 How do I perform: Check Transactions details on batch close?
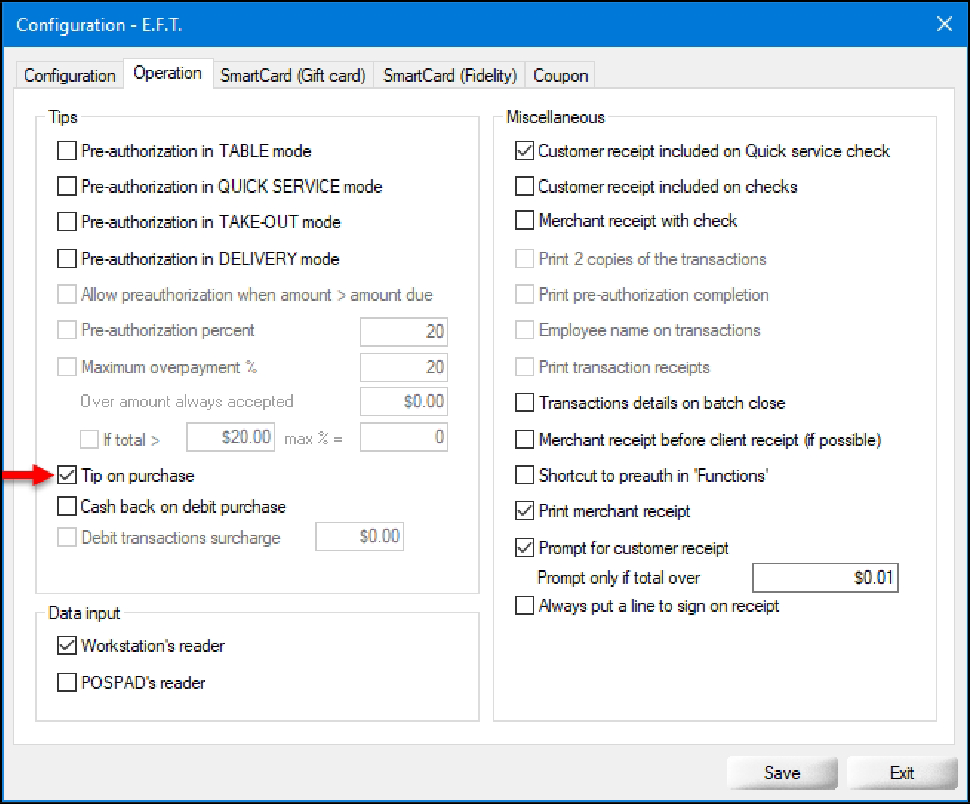tap(524, 403)
